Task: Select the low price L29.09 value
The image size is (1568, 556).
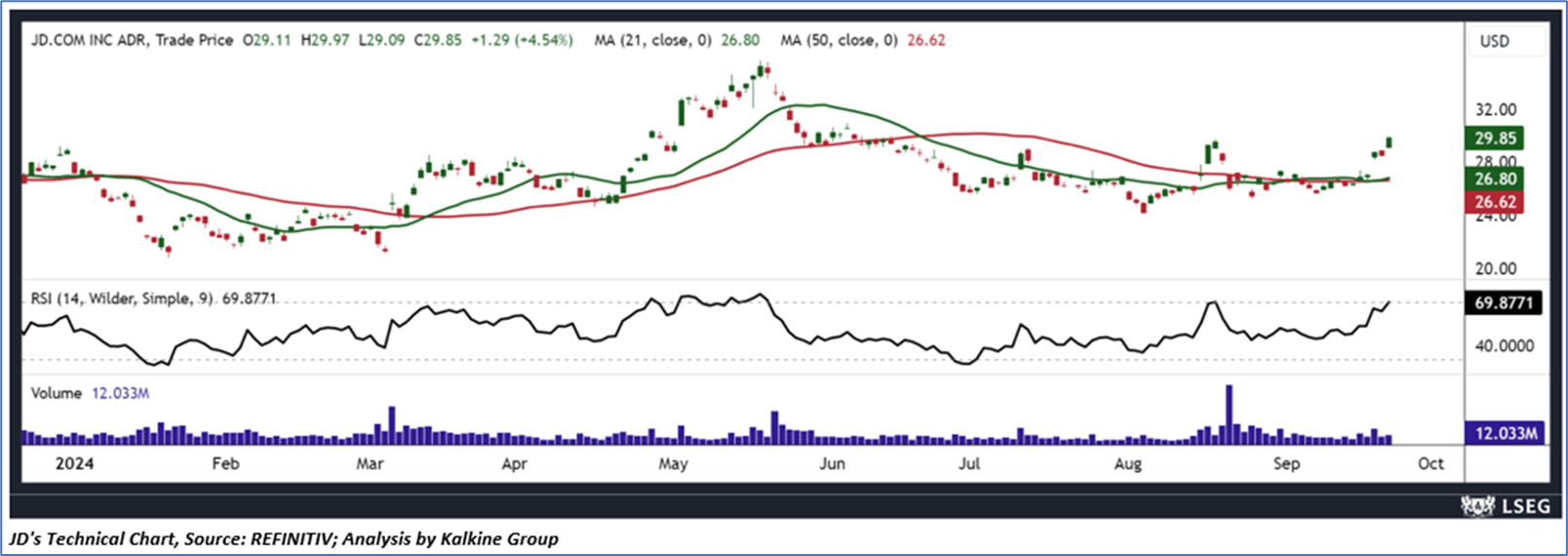Action: tap(381, 40)
